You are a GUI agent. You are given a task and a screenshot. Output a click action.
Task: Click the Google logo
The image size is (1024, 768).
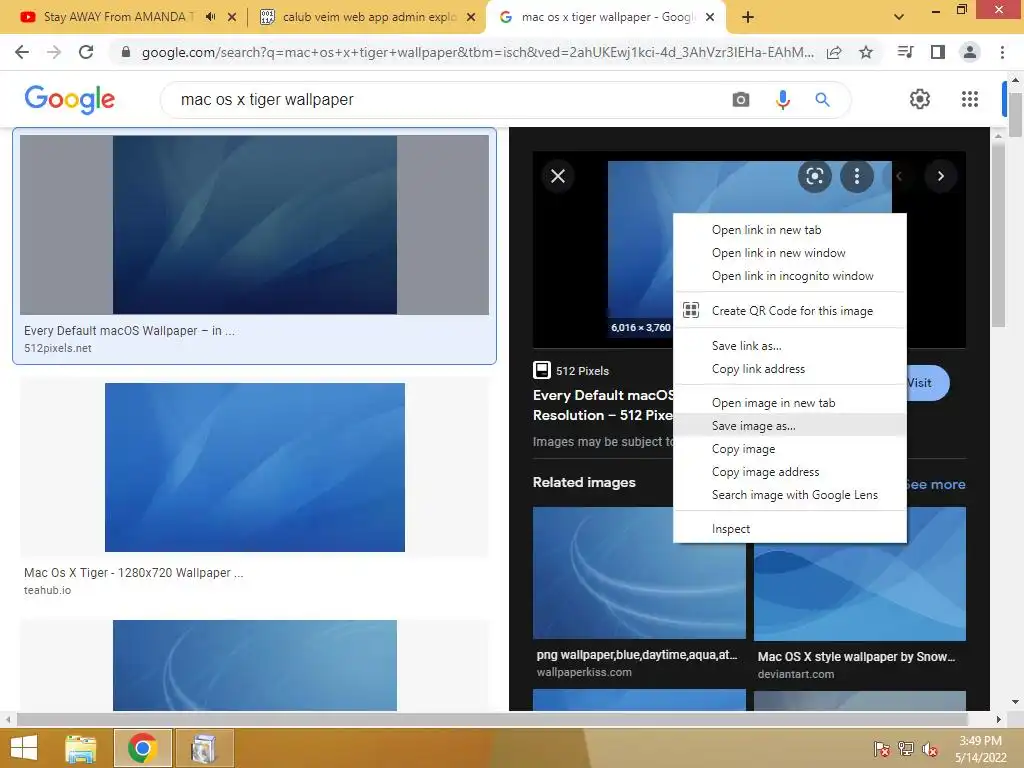[x=70, y=99]
